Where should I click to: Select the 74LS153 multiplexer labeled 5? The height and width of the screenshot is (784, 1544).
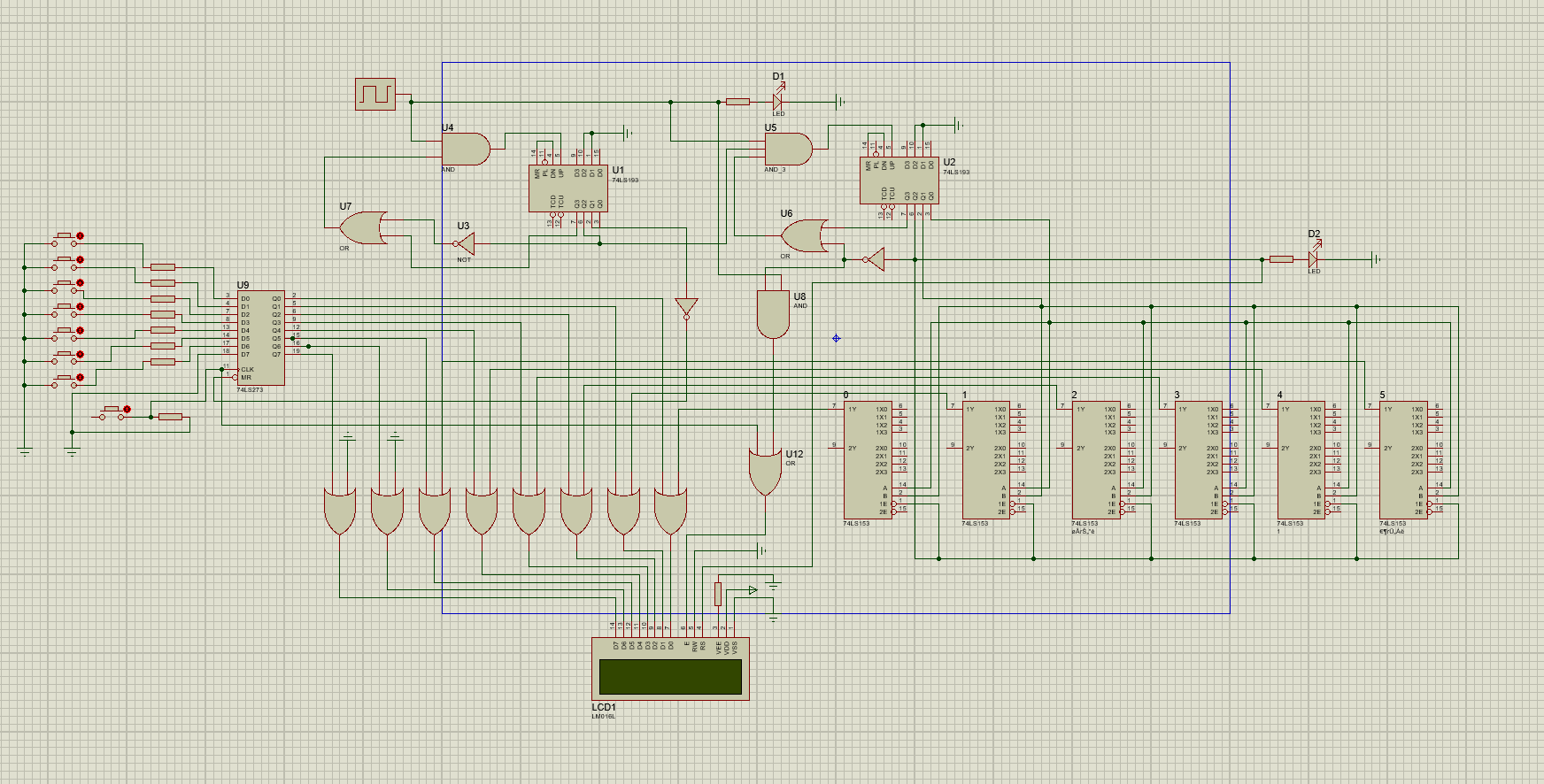[1402, 460]
